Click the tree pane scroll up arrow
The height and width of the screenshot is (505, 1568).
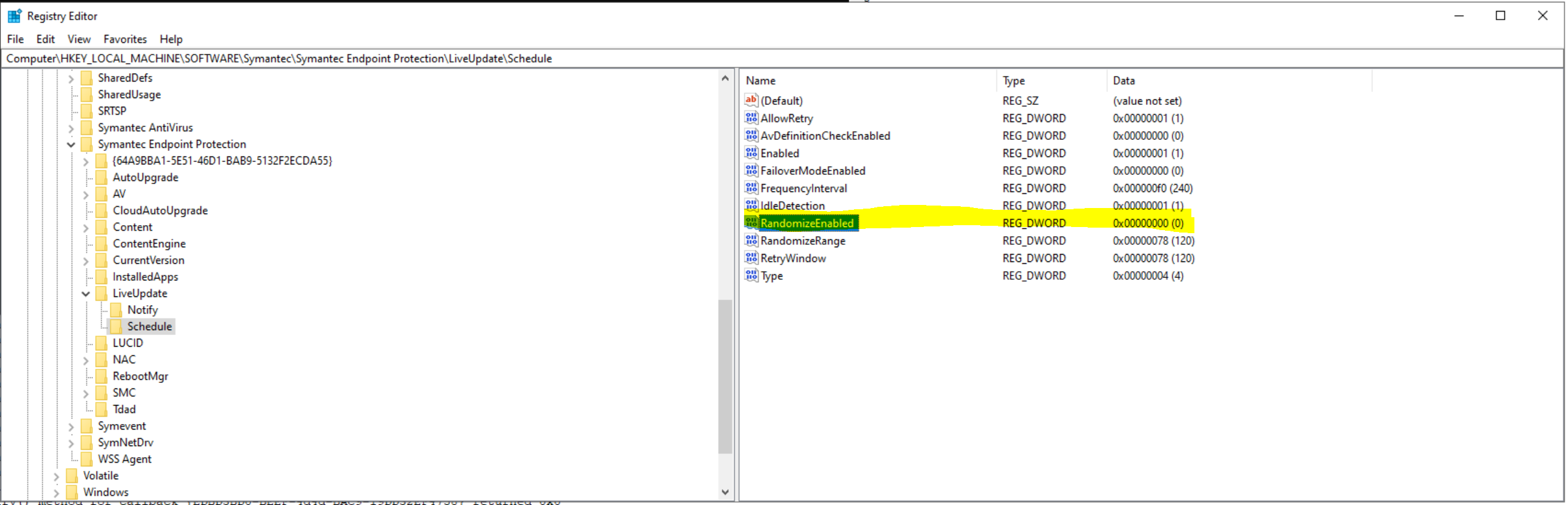coord(725,78)
